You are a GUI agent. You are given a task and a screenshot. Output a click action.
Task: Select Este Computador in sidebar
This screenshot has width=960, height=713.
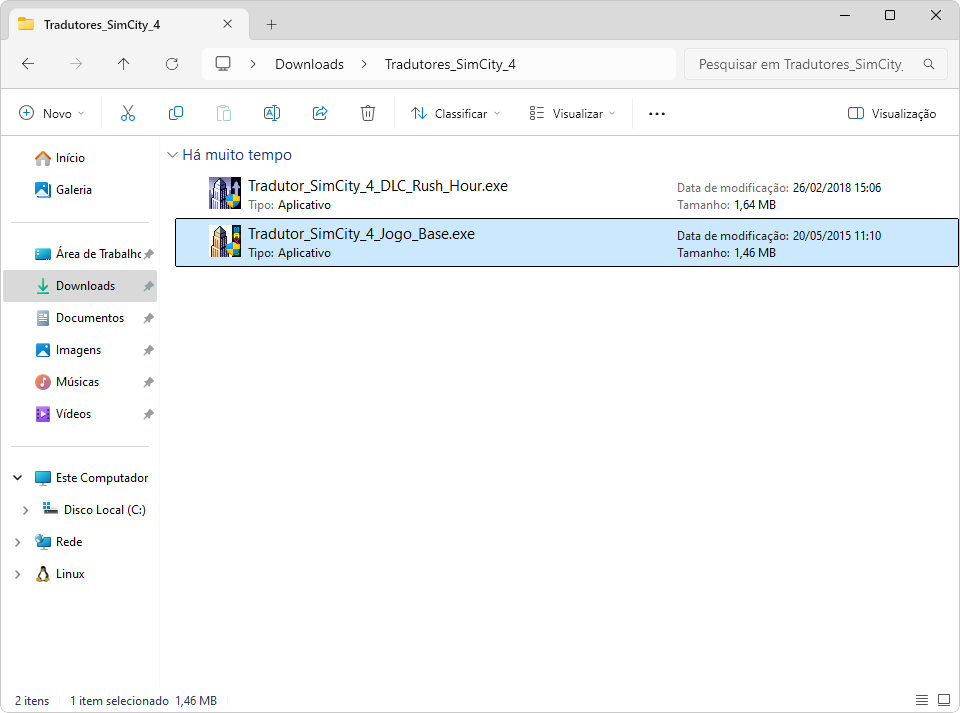click(102, 478)
